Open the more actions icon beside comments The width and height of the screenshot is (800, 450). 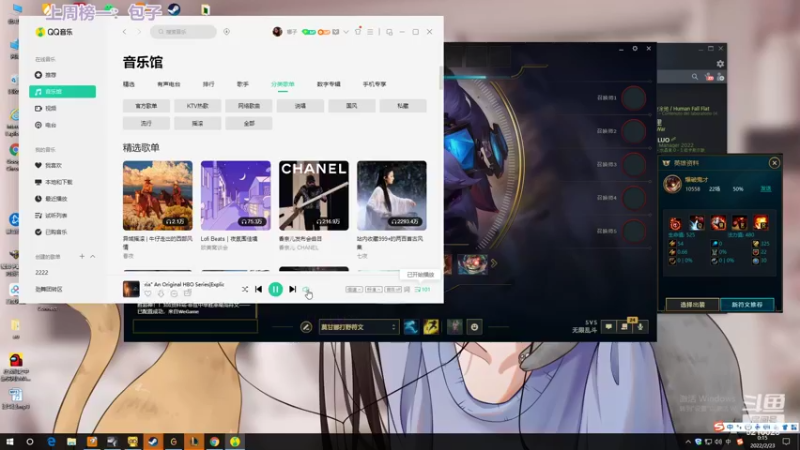(187, 293)
